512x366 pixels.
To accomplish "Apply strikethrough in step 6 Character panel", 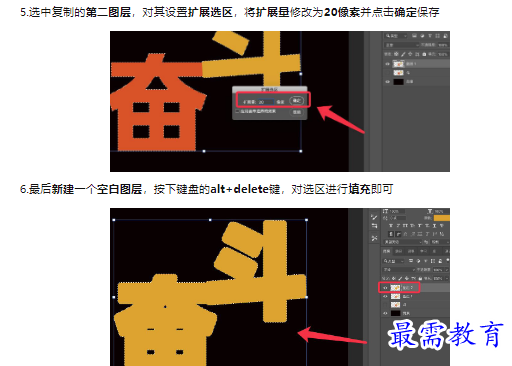I will coord(442,226).
